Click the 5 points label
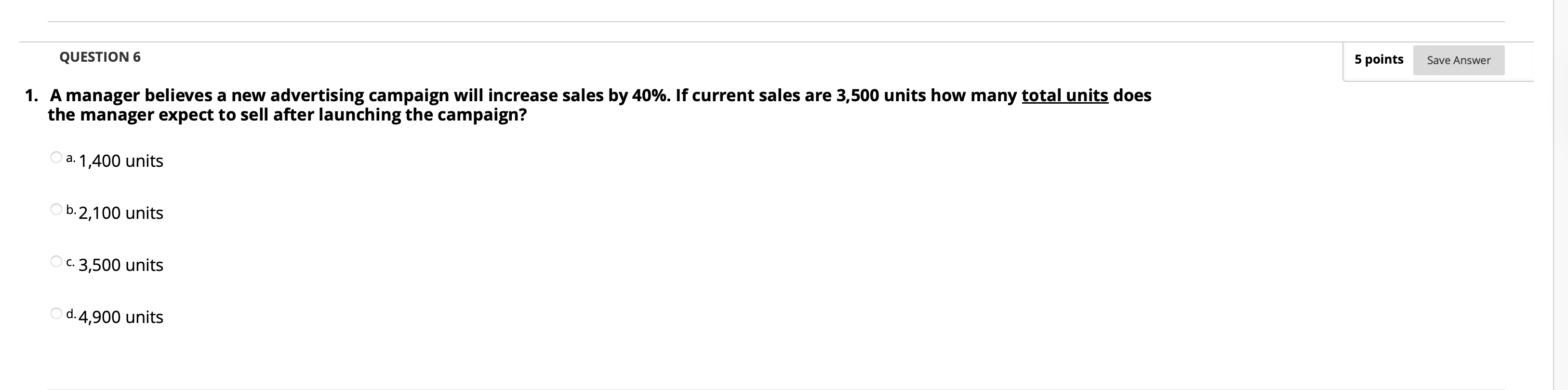Image resolution: width=1568 pixels, height=390 pixels. pos(1379,59)
